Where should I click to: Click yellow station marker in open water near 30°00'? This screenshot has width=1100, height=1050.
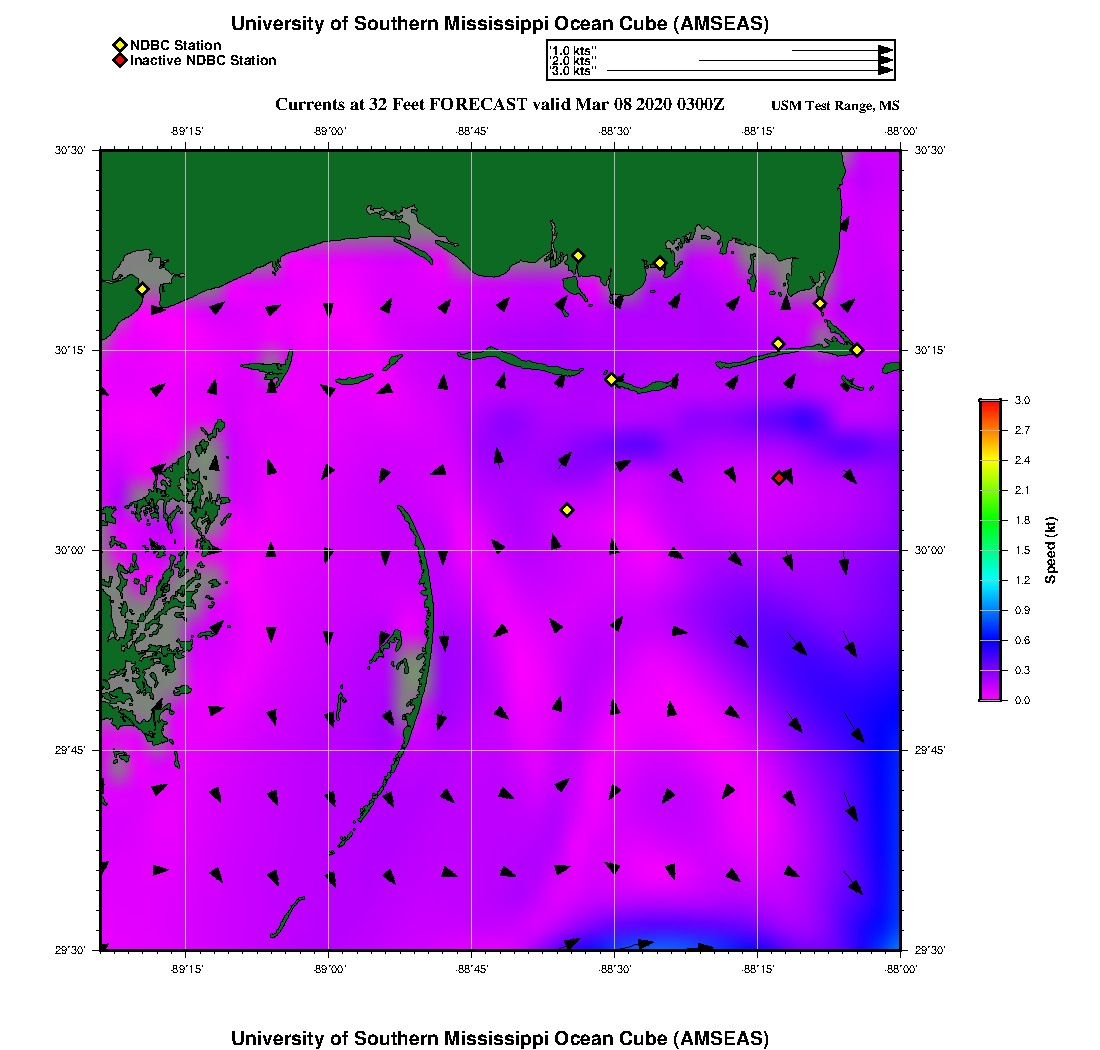(x=567, y=510)
